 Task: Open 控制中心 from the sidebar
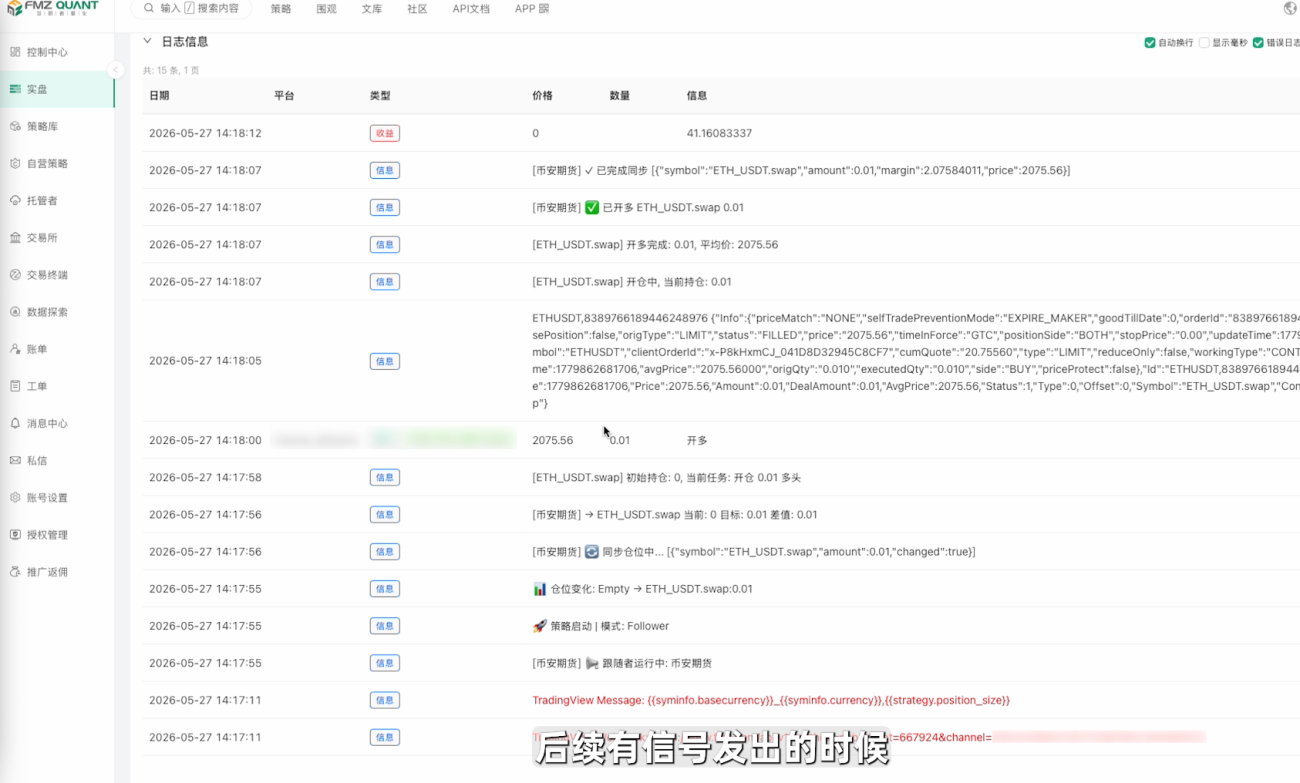(x=47, y=52)
